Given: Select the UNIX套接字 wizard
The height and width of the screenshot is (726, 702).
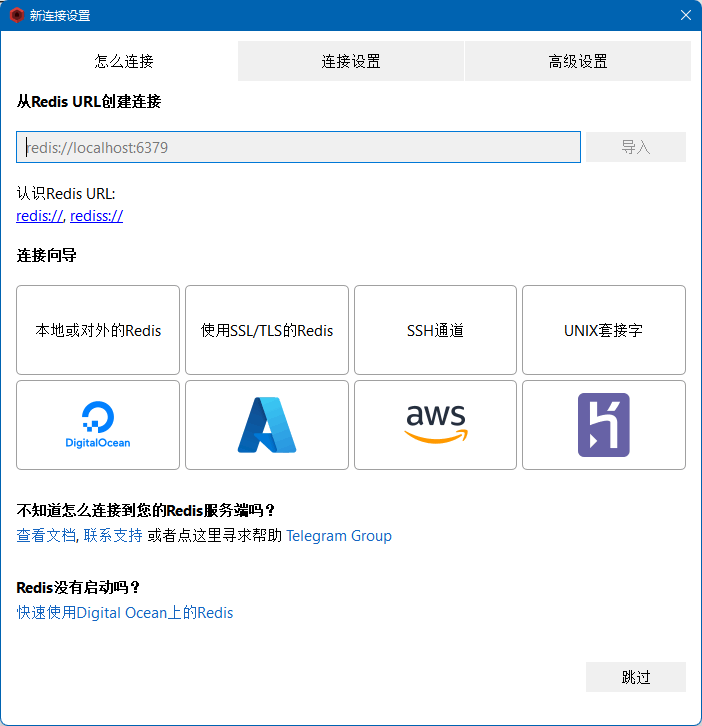Looking at the screenshot, I should click(x=604, y=330).
